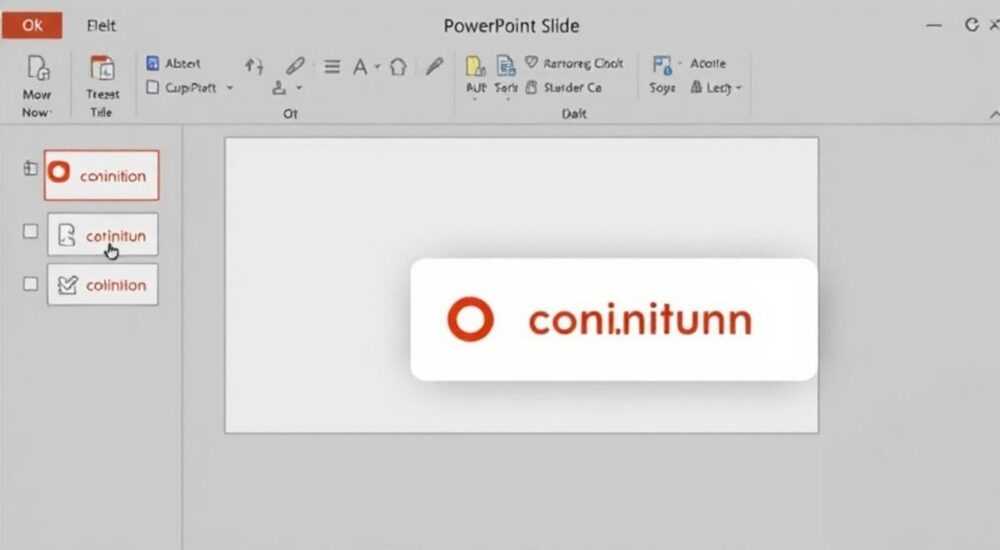Check the box beside colinitun slide
Viewport: 1000px width, 550px height.
(30, 231)
